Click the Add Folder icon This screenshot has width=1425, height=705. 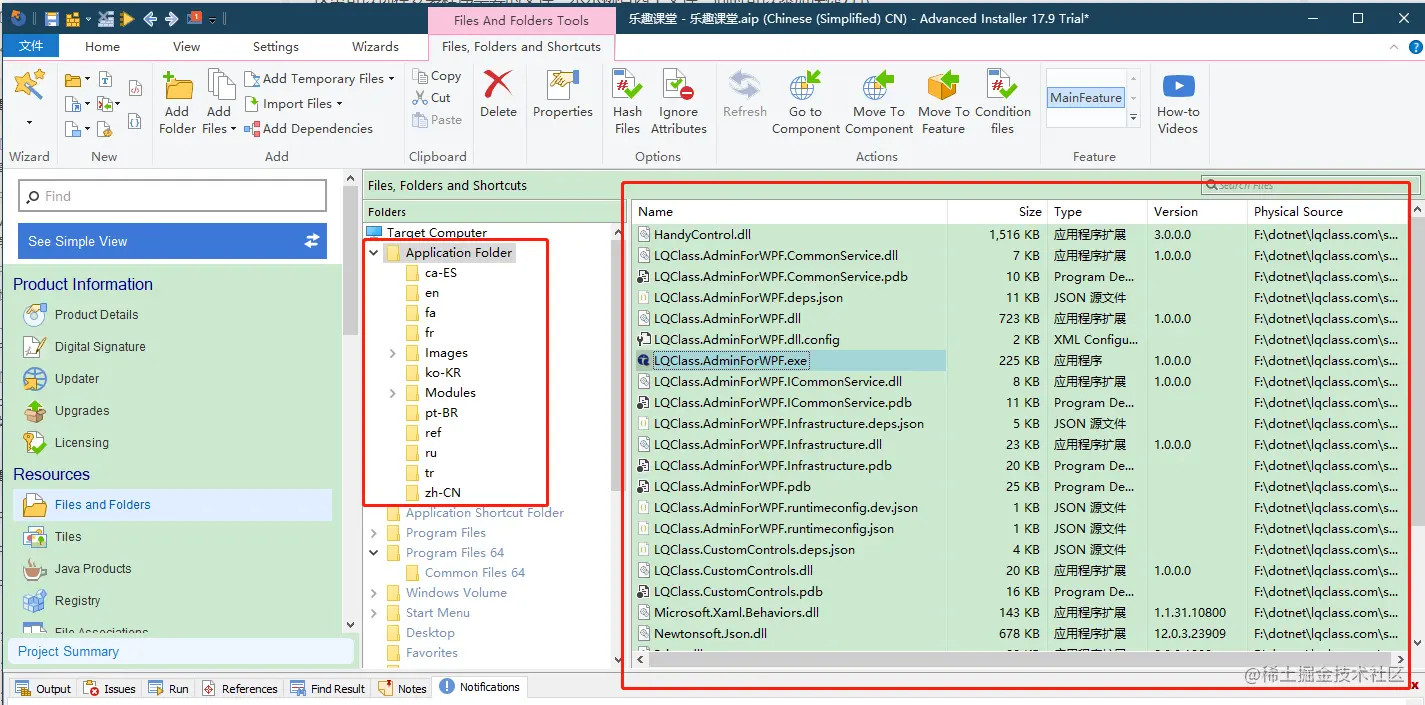click(177, 86)
